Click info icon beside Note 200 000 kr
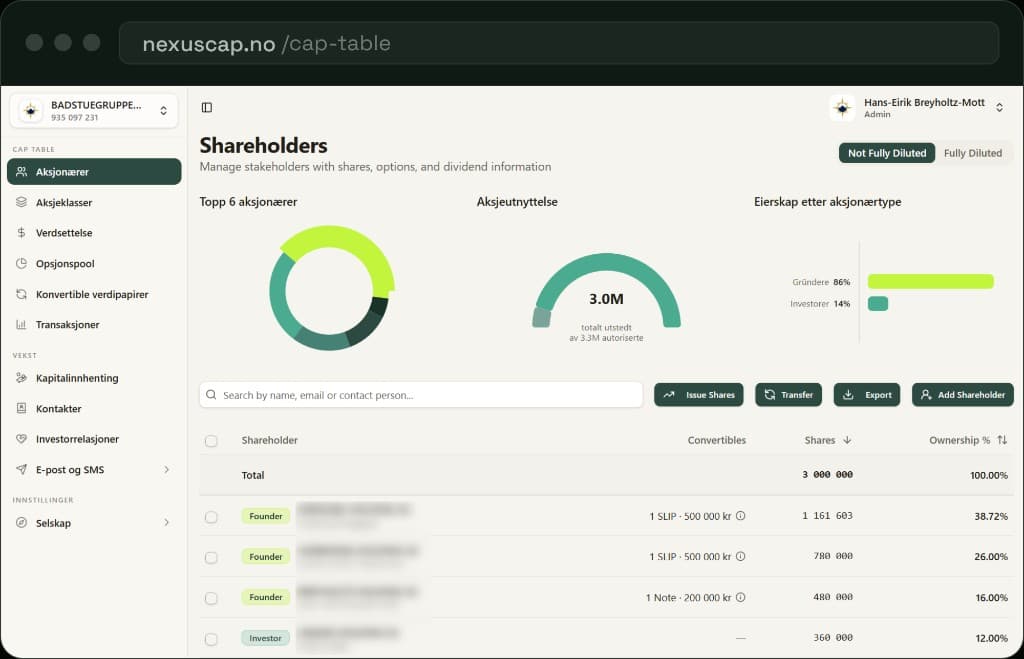 point(741,597)
